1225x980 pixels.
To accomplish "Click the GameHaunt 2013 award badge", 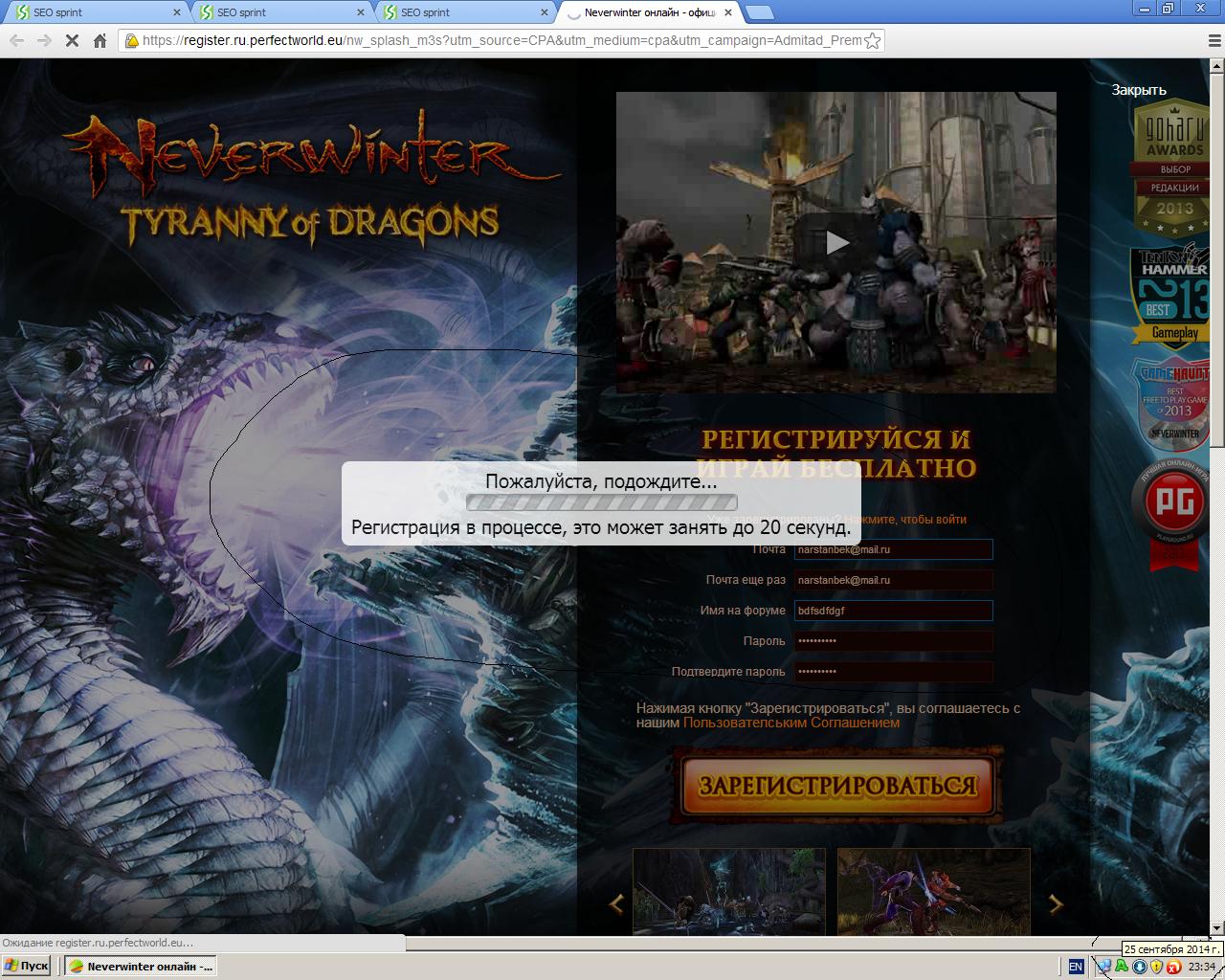I will point(1172,405).
